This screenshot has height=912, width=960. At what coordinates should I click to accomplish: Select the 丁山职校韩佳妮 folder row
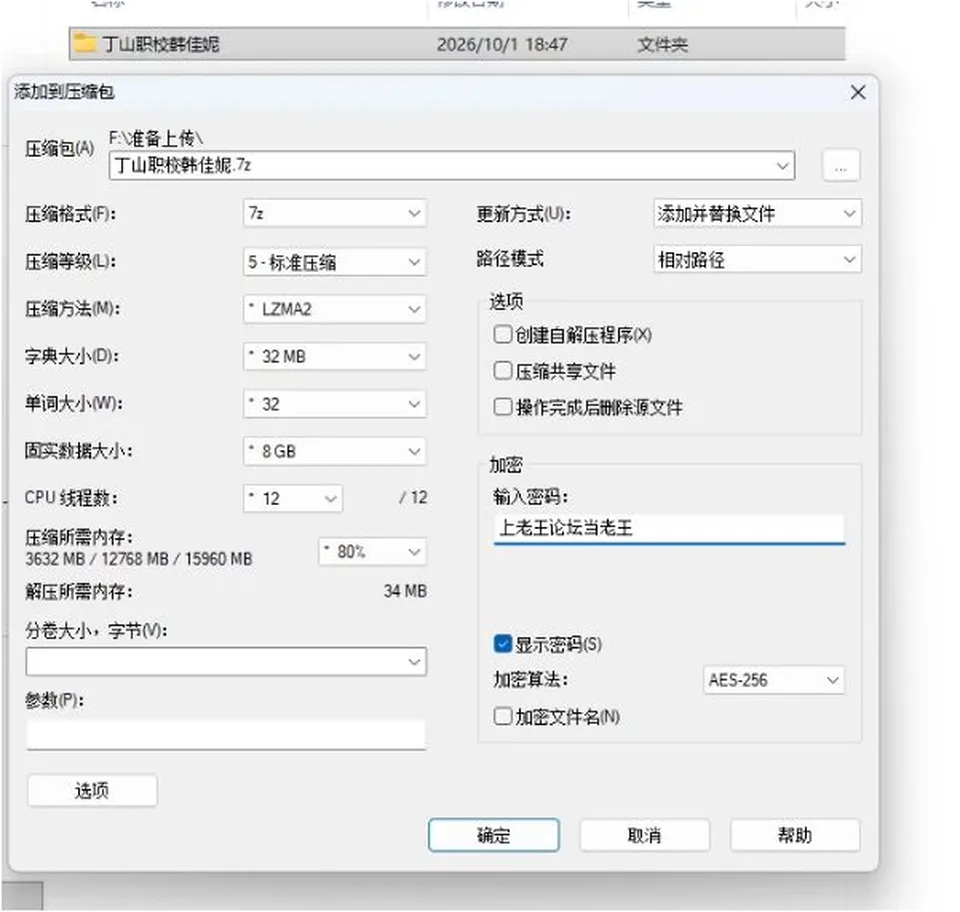point(457,43)
